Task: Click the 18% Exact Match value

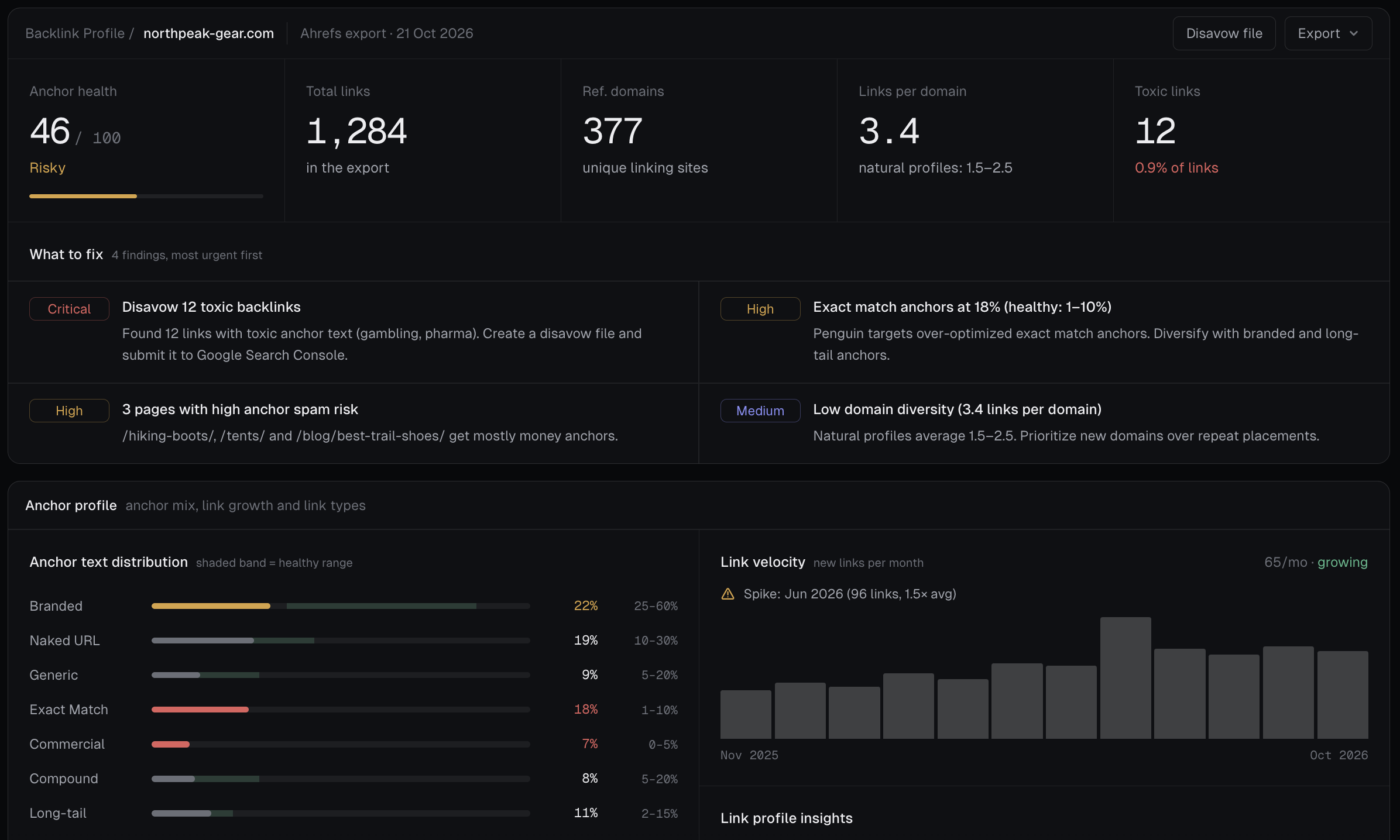Action: (x=586, y=709)
